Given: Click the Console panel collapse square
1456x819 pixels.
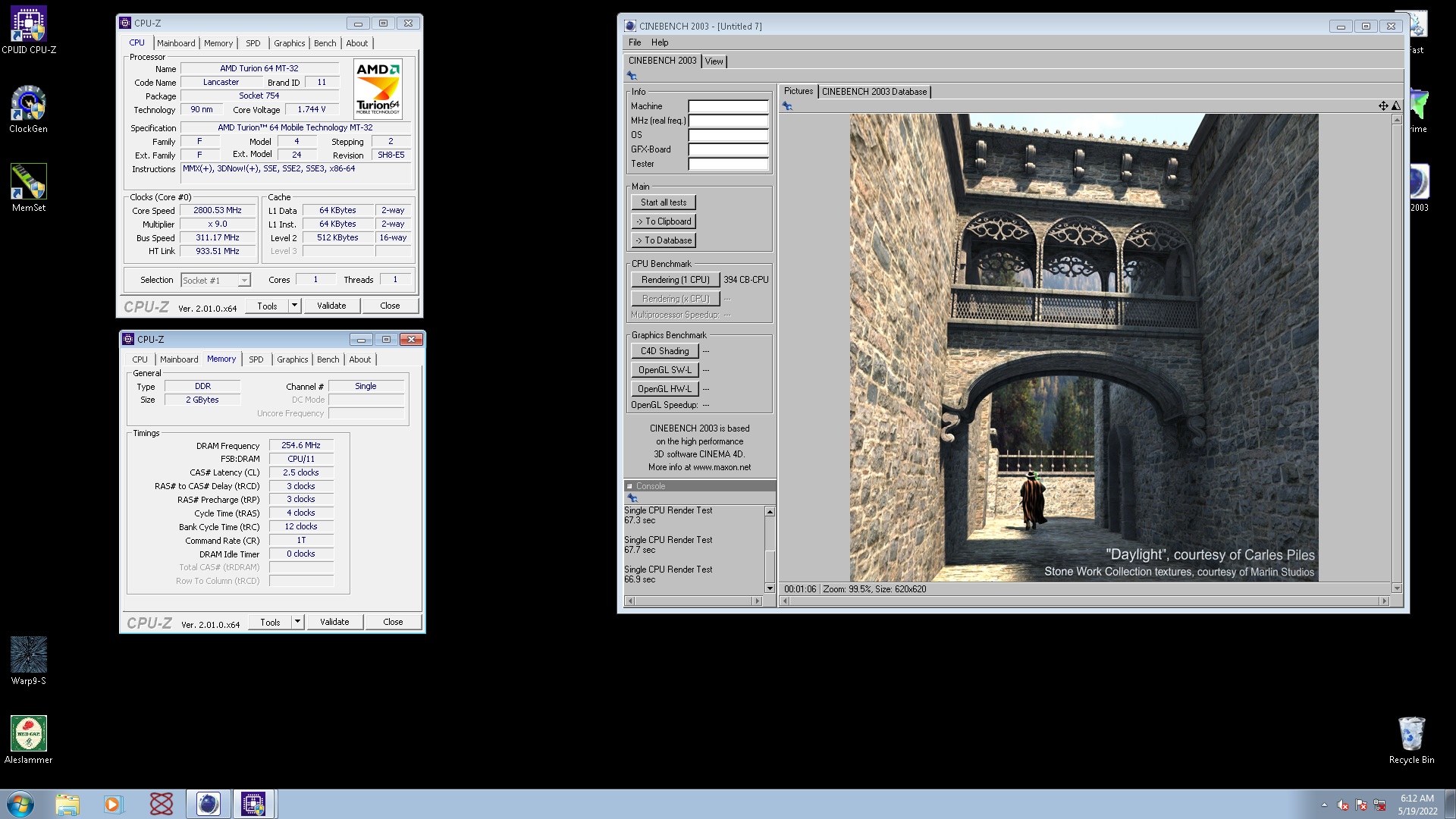Looking at the screenshot, I should (x=629, y=486).
